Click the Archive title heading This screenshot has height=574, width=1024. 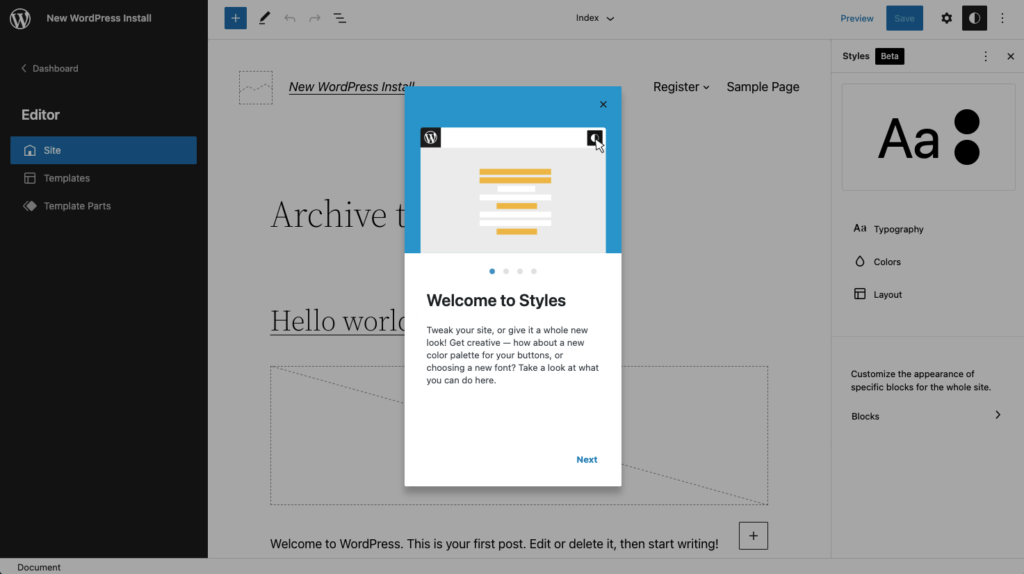[338, 215]
